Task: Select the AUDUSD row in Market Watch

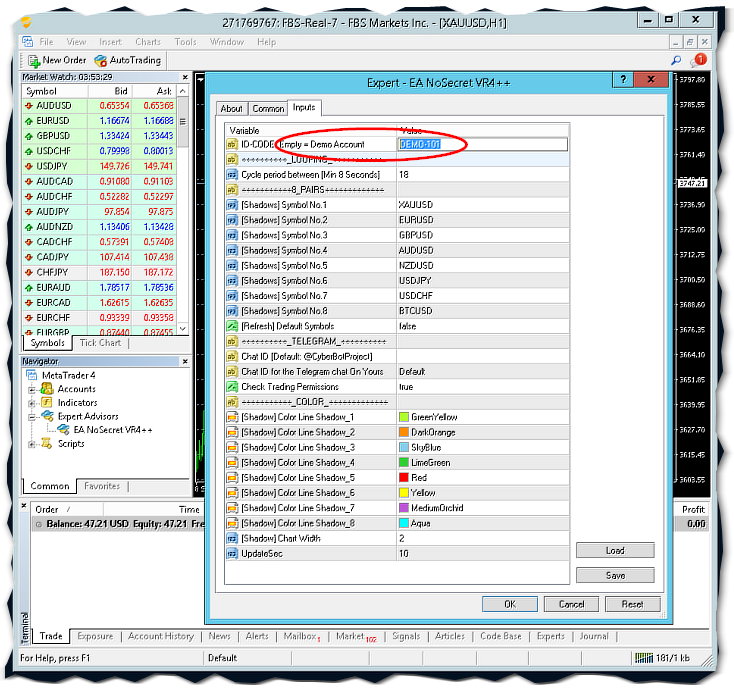Action: pos(53,105)
